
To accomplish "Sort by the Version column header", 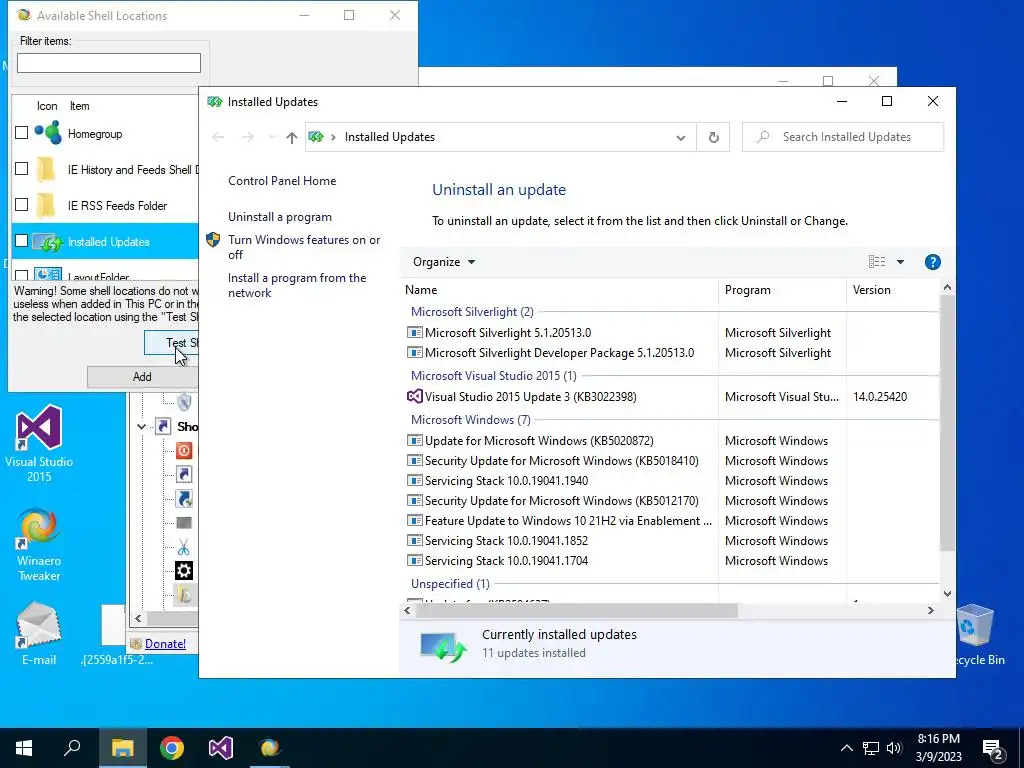I will (x=892, y=290).
